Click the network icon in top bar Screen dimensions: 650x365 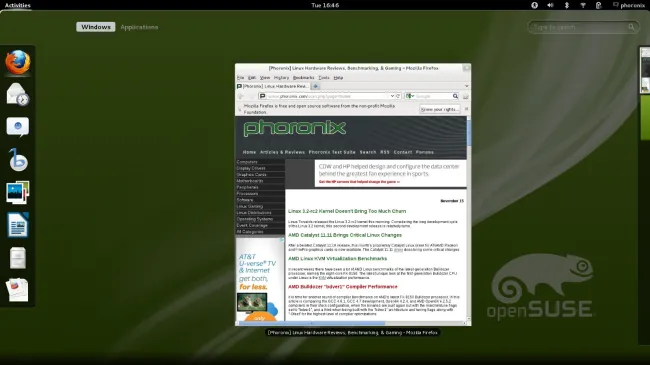coord(583,5)
